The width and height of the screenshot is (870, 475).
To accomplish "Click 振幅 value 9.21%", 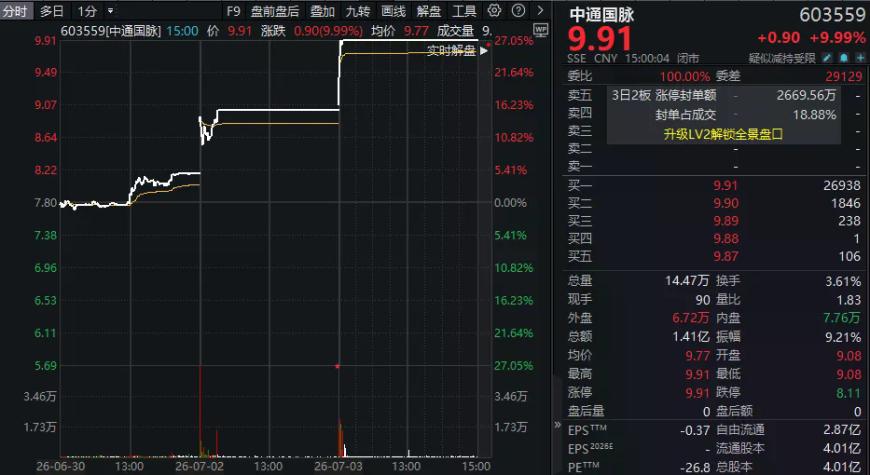I will pyautogui.click(x=843, y=336).
